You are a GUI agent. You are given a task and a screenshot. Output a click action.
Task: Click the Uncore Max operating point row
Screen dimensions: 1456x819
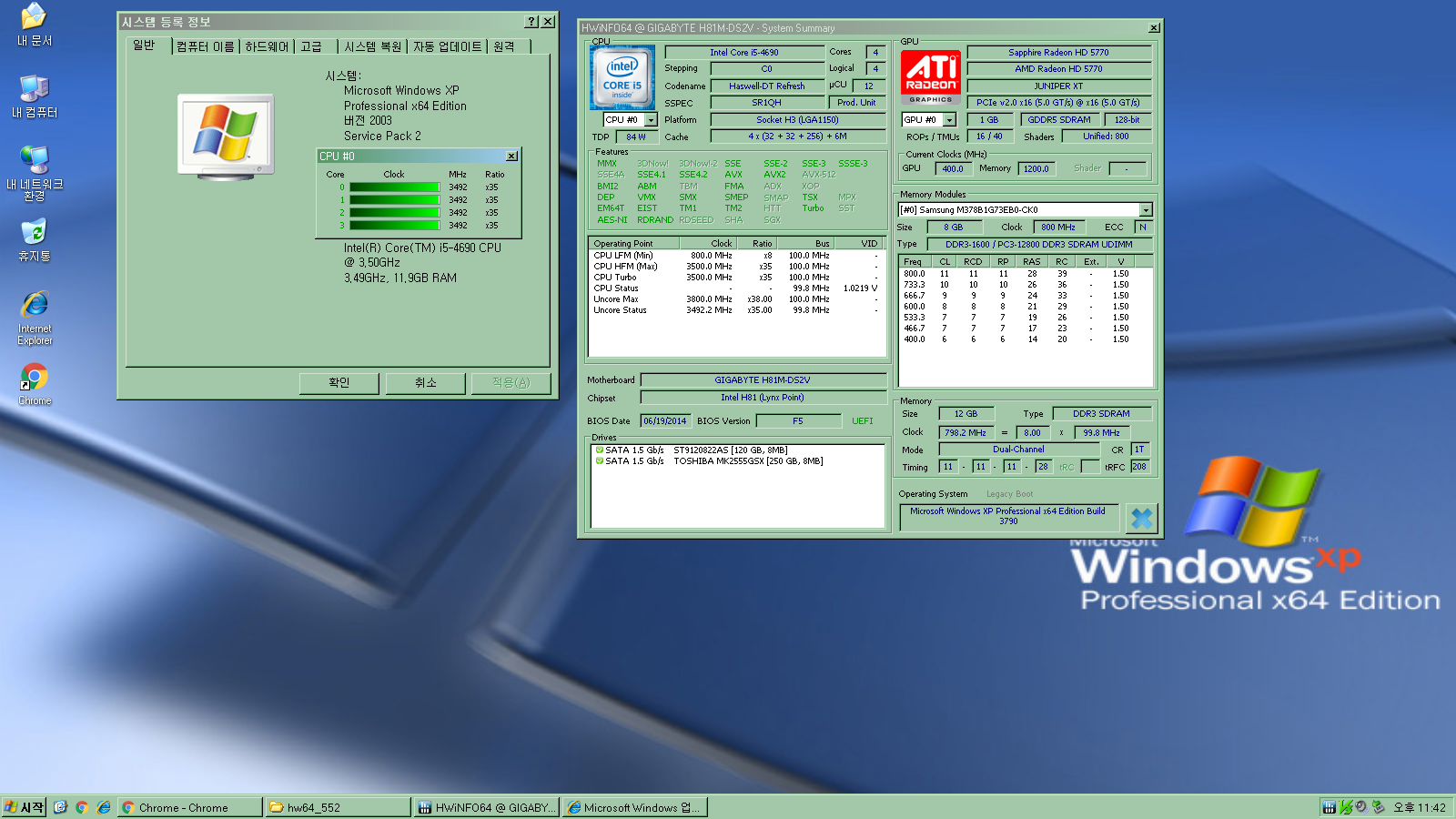(x=735, y=299)
